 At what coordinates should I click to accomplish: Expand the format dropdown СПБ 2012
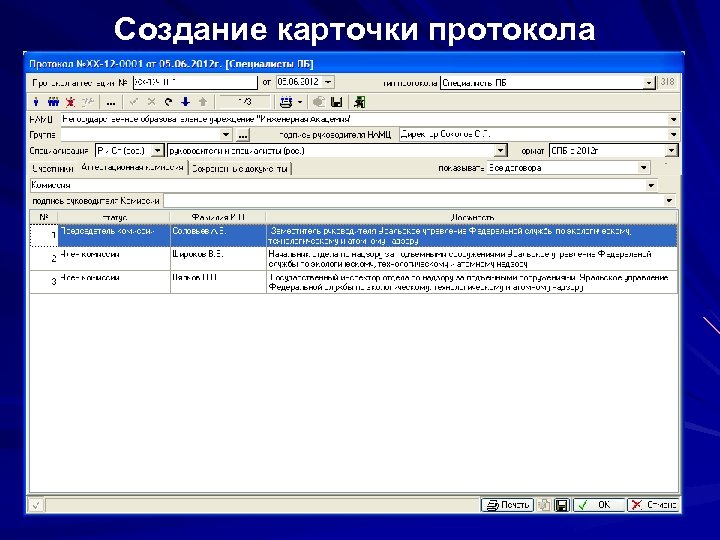(671, 151)
